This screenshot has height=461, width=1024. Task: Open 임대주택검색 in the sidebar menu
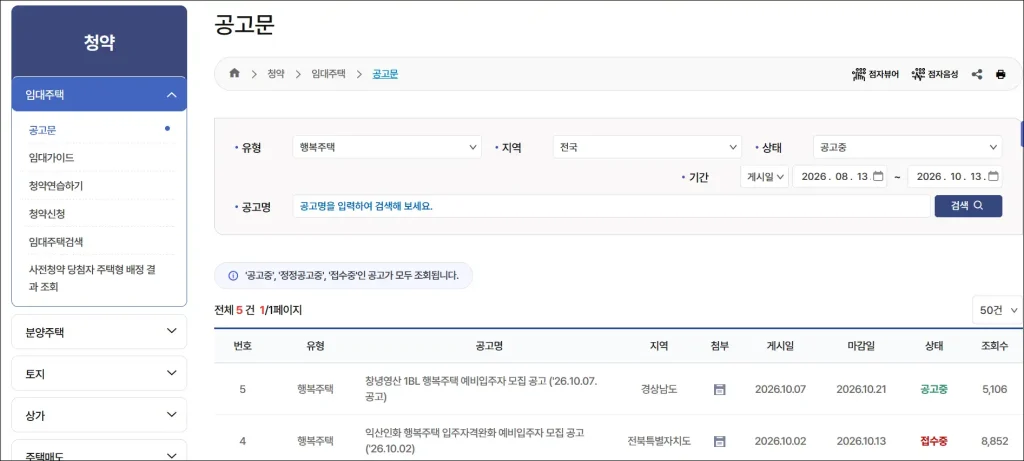click(56, 242)
